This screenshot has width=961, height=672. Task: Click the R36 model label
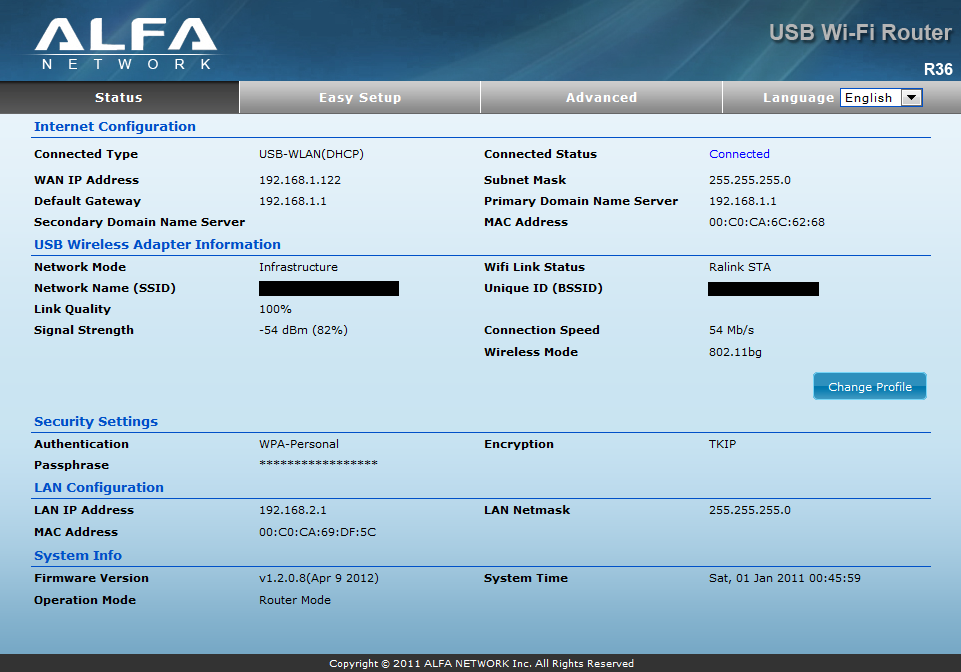coord(938,69)
